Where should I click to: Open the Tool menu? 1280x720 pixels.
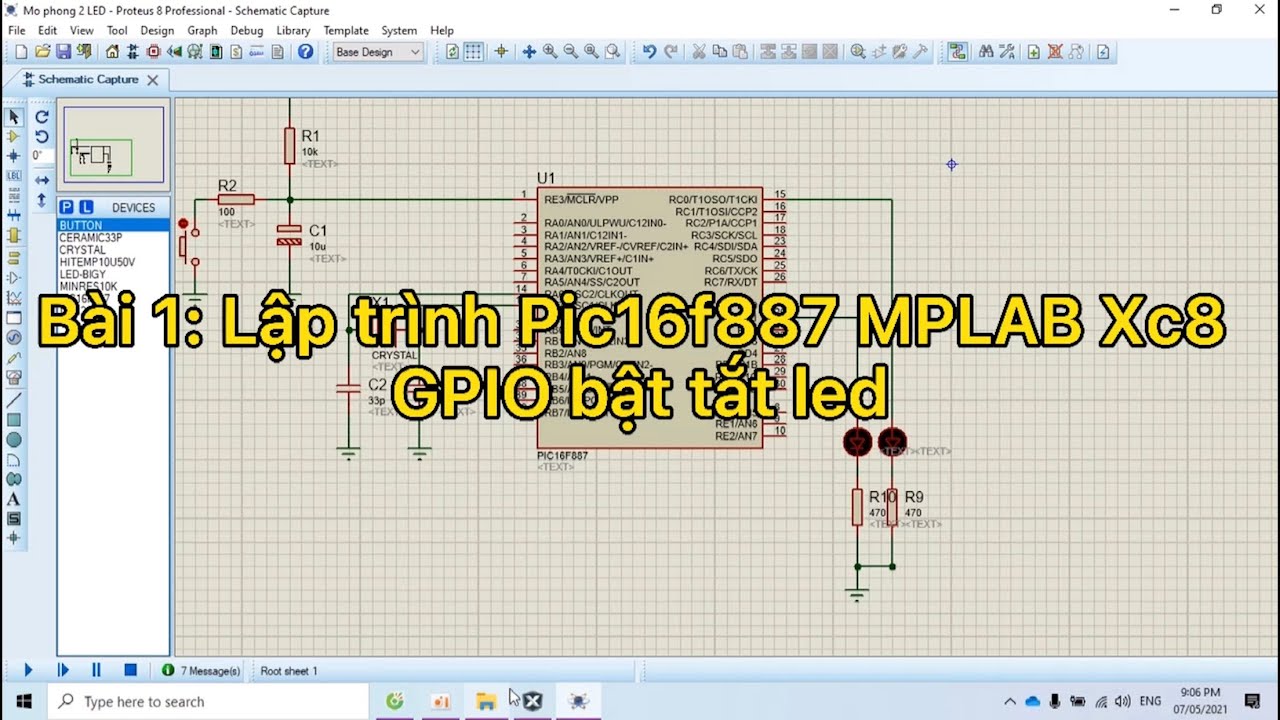117,30
